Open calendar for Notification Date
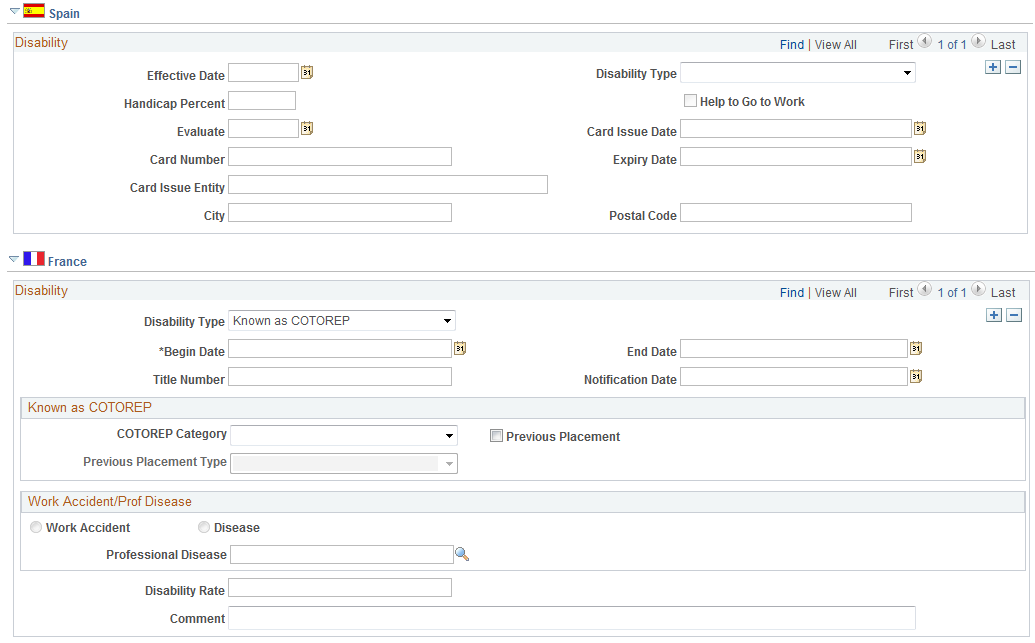The height and width of the screenshot is (643, 1035). click(x=916, y=376)
